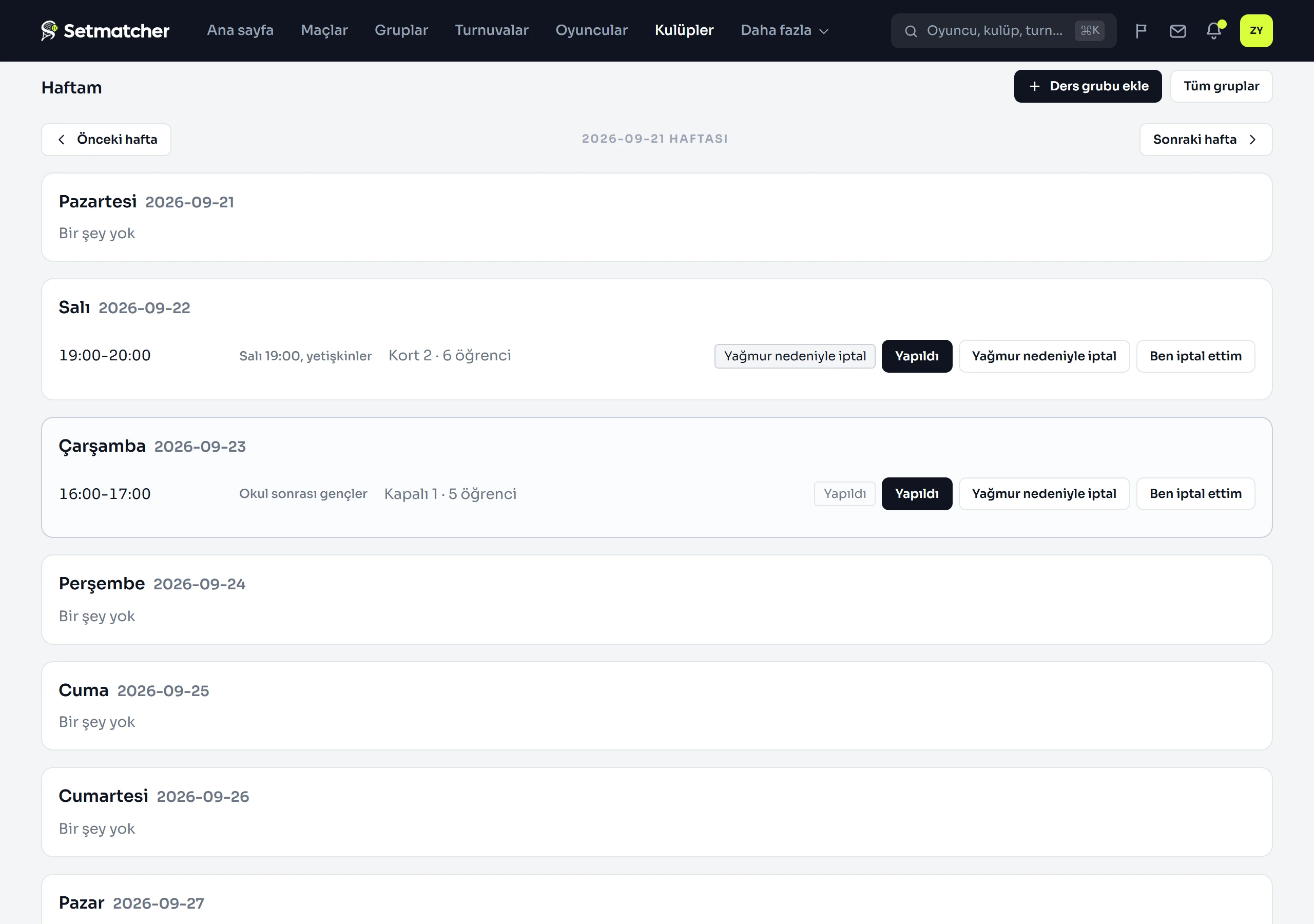
Task: Open the notifications bell
Action: pos(1214,31)
